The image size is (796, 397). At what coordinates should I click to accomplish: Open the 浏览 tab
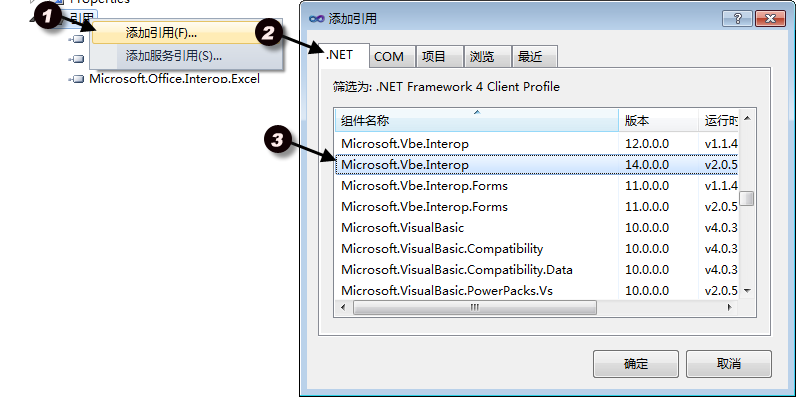tap(487, 57)
